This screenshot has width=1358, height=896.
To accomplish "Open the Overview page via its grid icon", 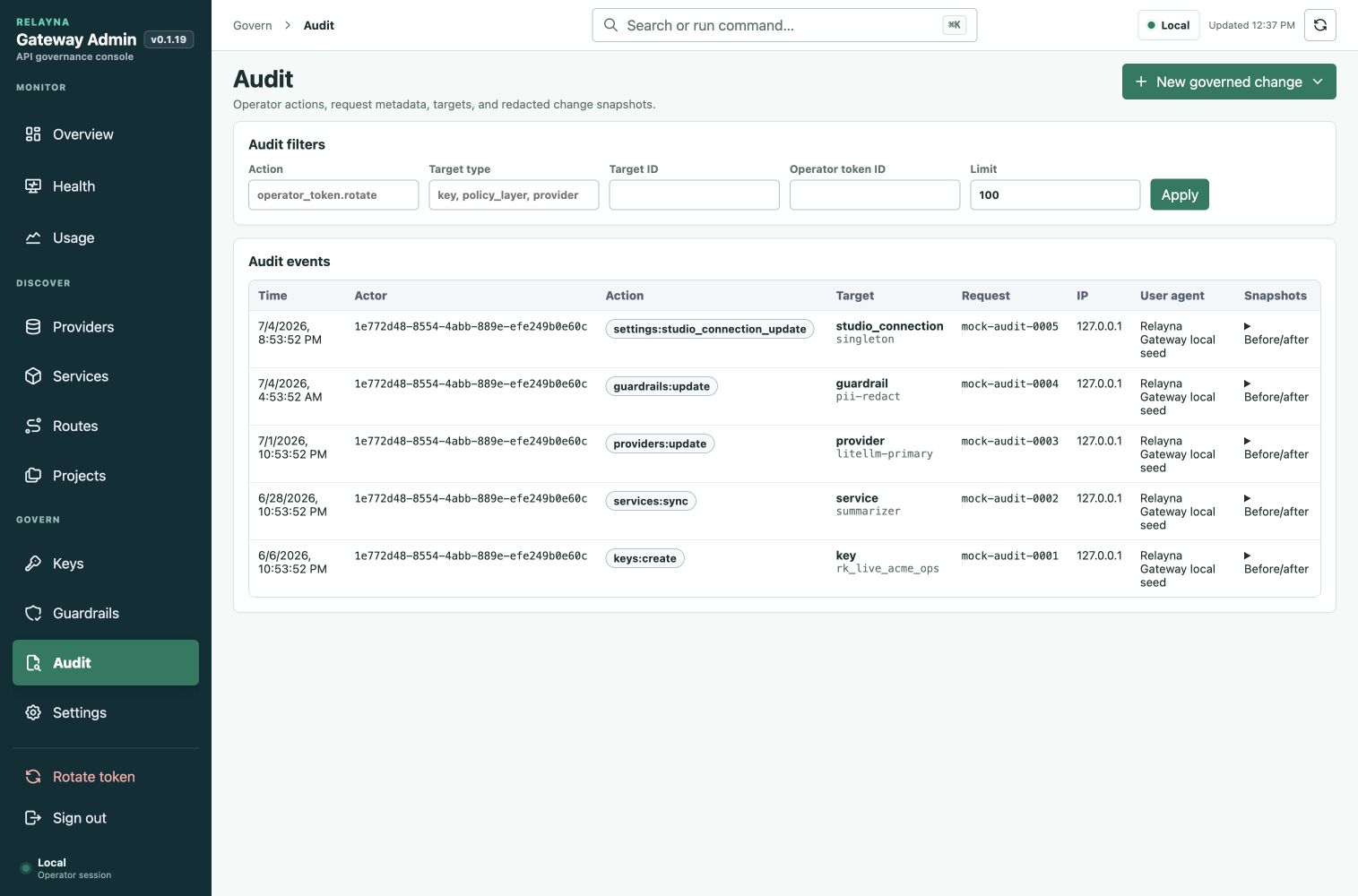I will 33,134.
